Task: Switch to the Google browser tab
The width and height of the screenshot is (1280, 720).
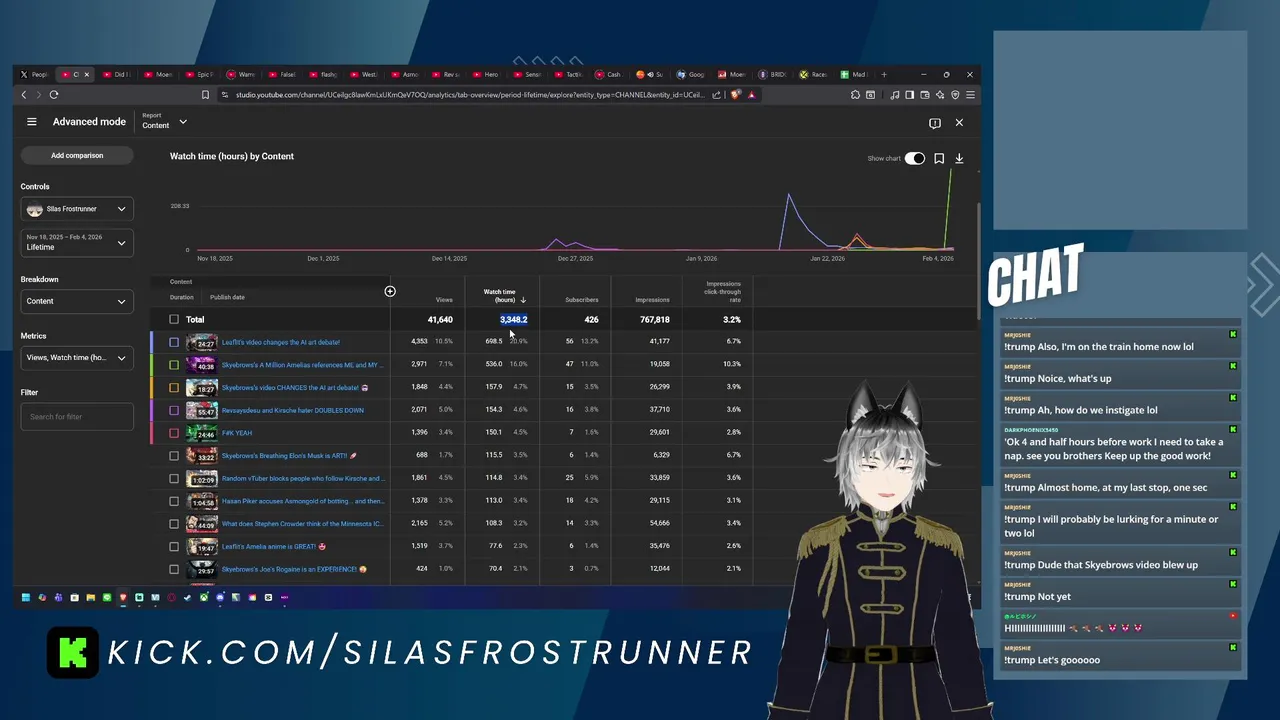Action: click(691, 74)
